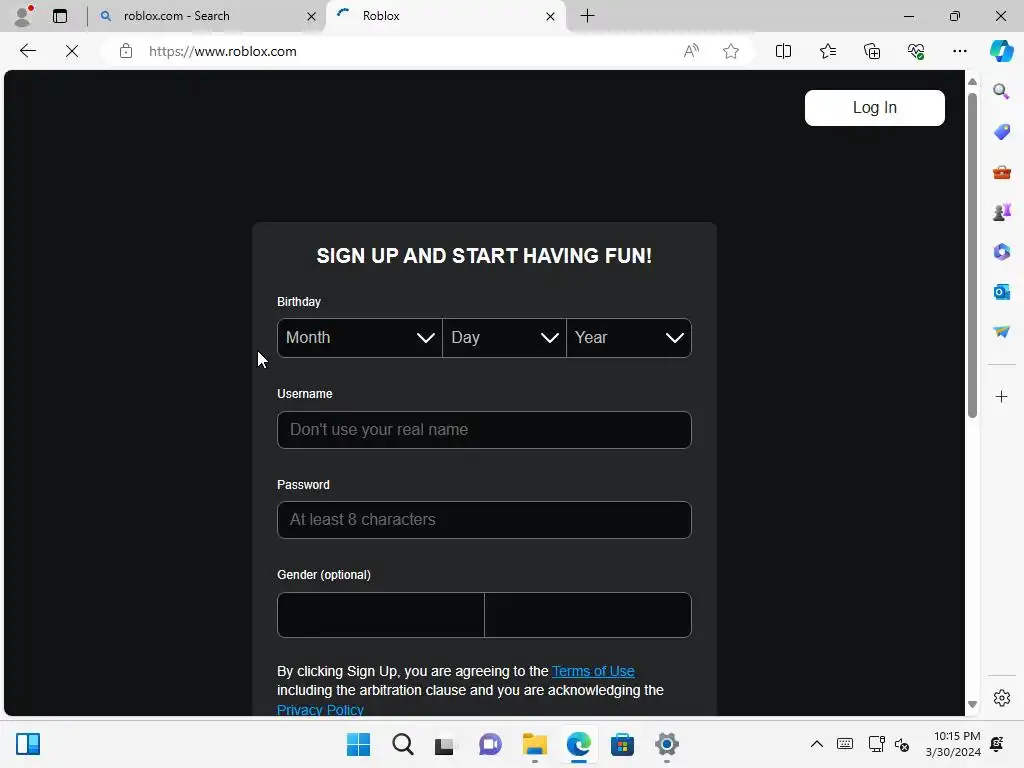
Task: Open sidebar Search
Action: point(1001,91)
